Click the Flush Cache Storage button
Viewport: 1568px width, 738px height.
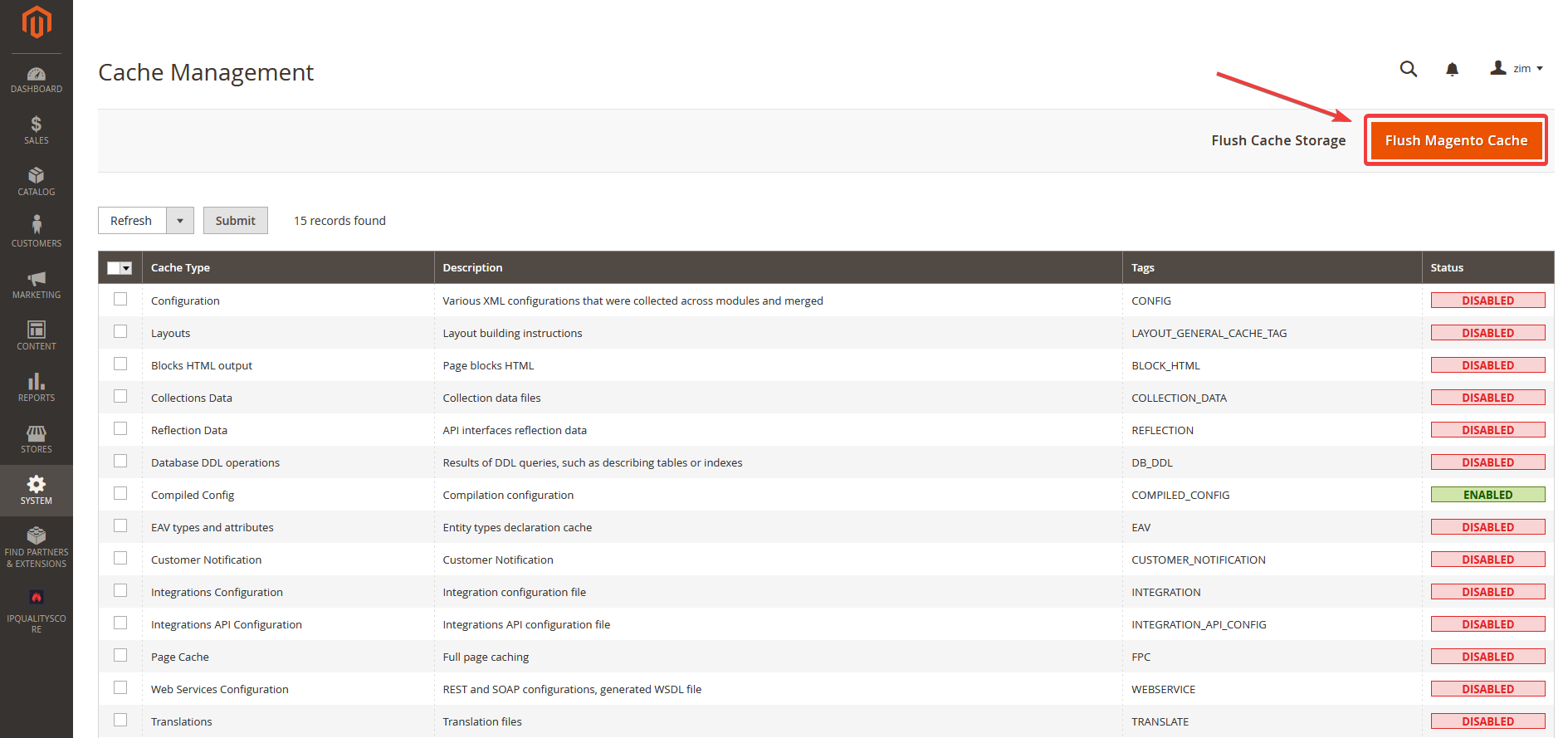(1278, 140)
